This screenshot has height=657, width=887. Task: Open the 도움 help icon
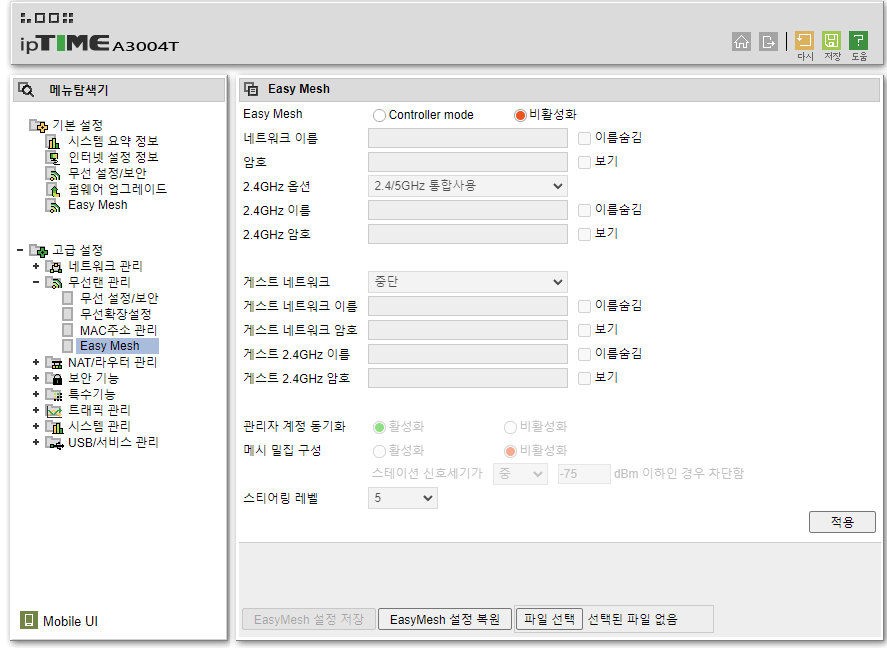point(858,41)
